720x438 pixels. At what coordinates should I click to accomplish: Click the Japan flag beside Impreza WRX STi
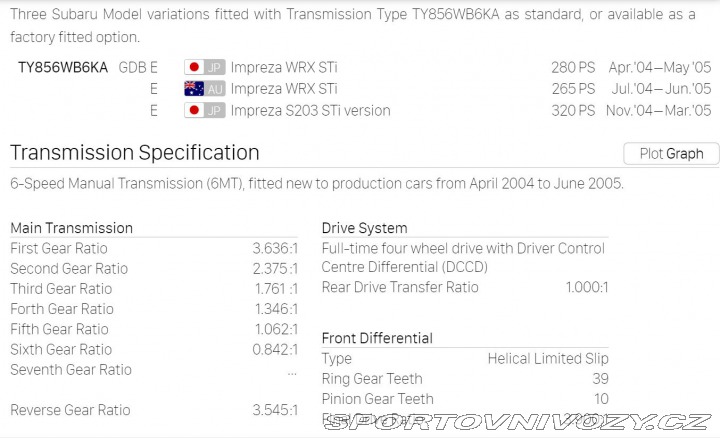194,67
